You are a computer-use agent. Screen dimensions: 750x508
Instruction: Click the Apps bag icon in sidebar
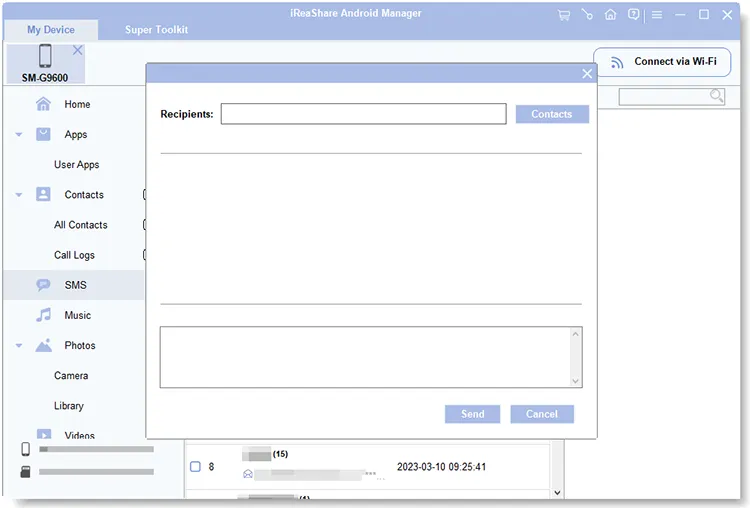point(43,134)
